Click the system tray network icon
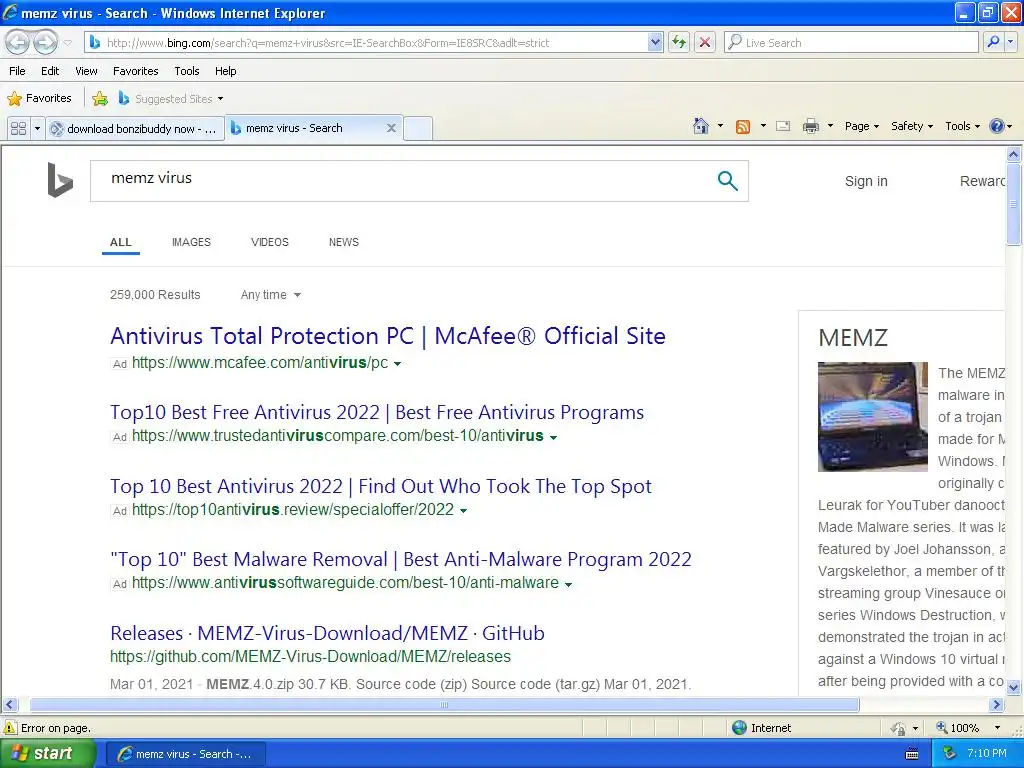Viewport: 1024px width, 768px height. 949,754
